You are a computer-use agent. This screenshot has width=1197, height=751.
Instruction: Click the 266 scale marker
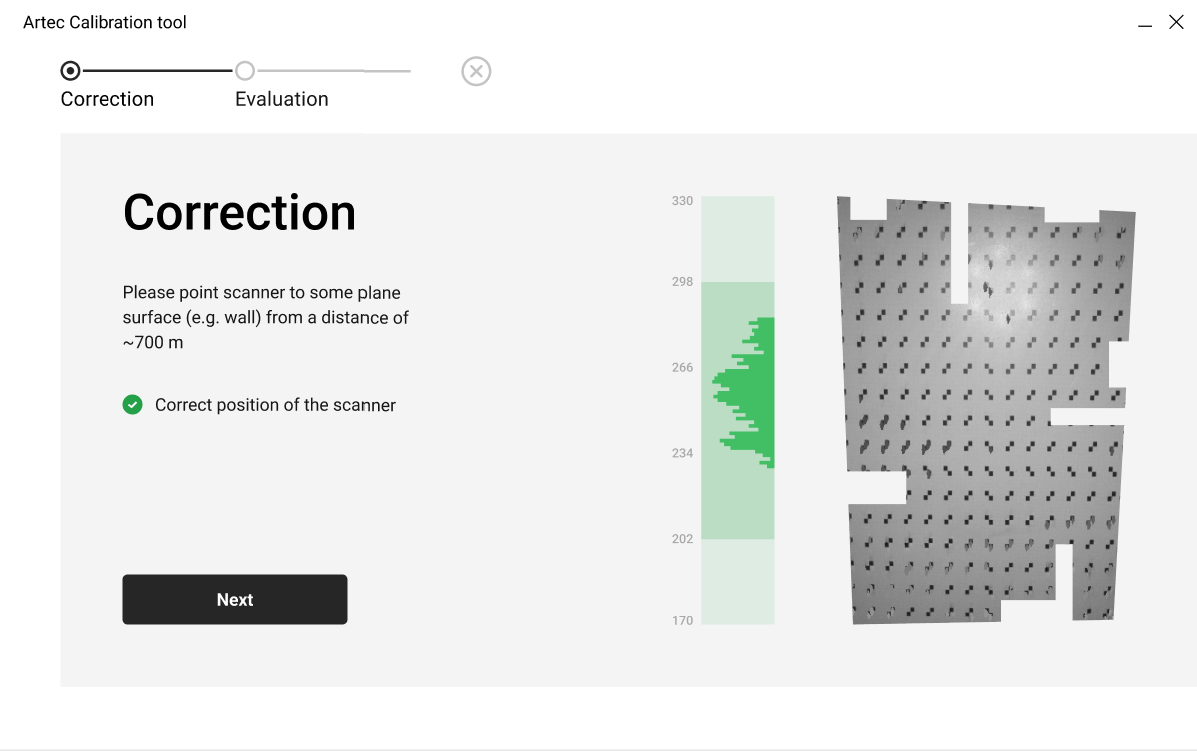[682, 368]
